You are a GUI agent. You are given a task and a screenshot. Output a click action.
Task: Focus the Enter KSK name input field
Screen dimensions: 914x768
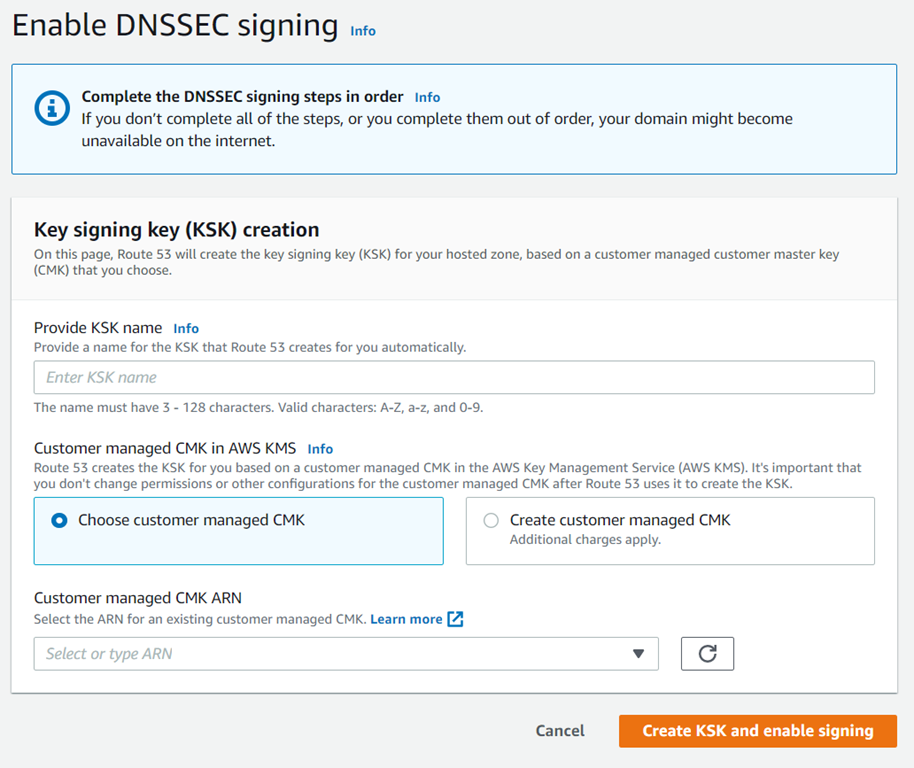coord(454,377)
